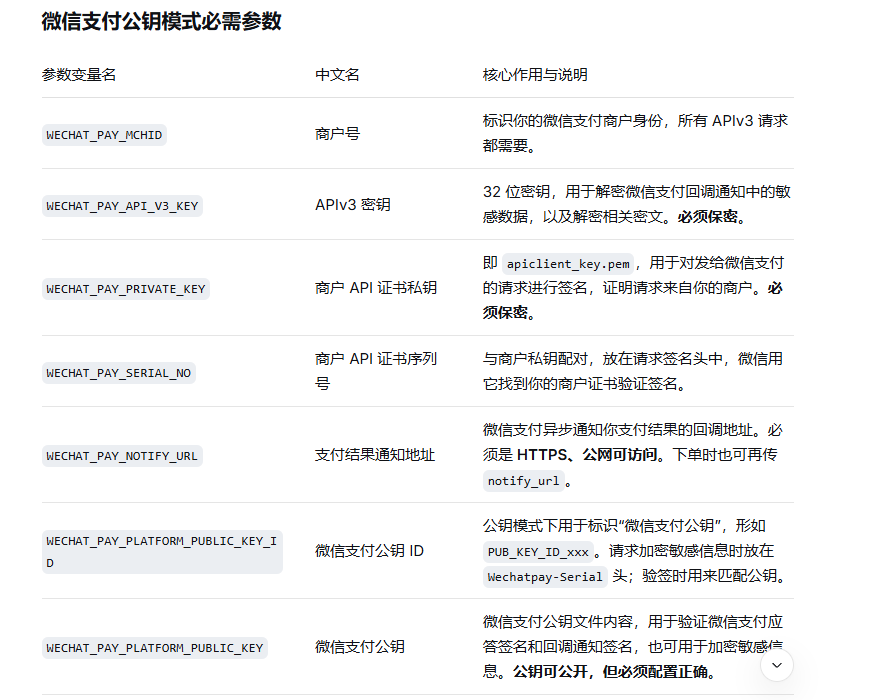
Task: Click the WECHAT_PAY_PLATFORM_PUBLIC_KEY code tag
Action: 155,648
